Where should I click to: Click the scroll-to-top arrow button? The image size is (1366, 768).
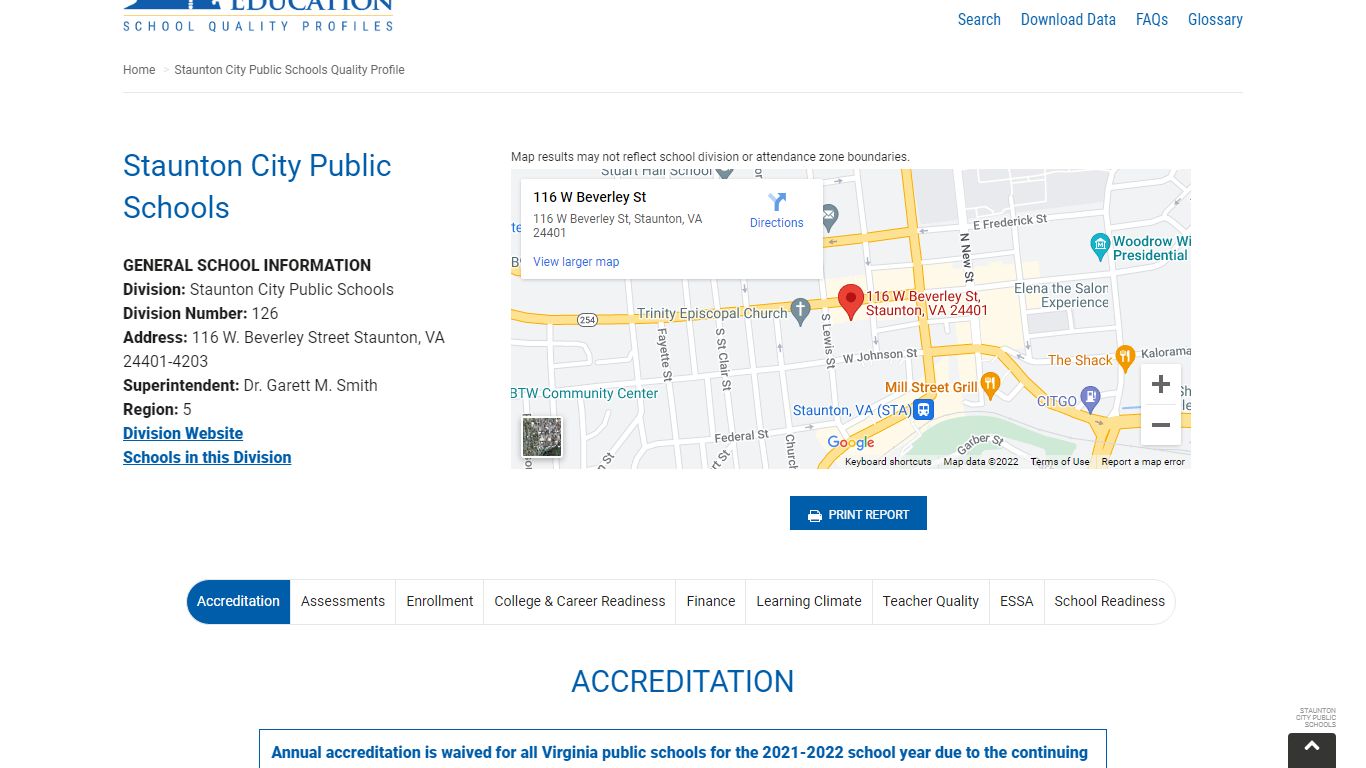point(1312,749)
